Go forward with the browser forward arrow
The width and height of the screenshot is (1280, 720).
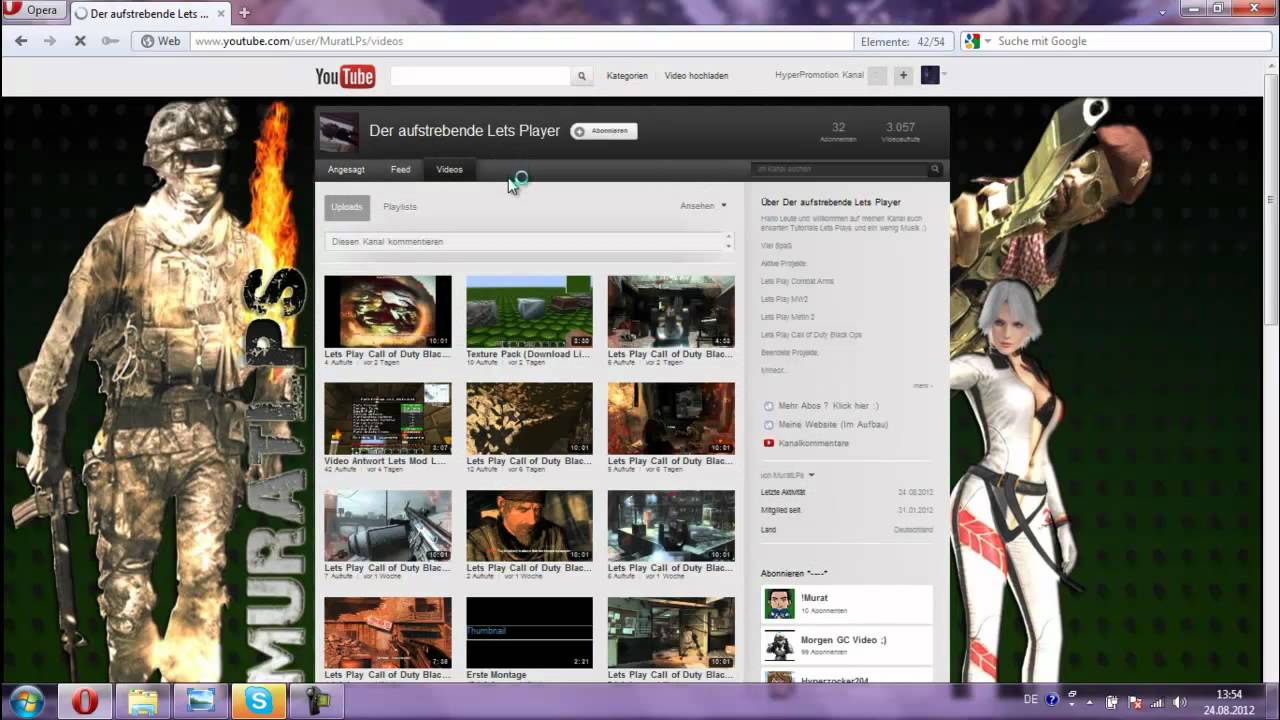50,41
